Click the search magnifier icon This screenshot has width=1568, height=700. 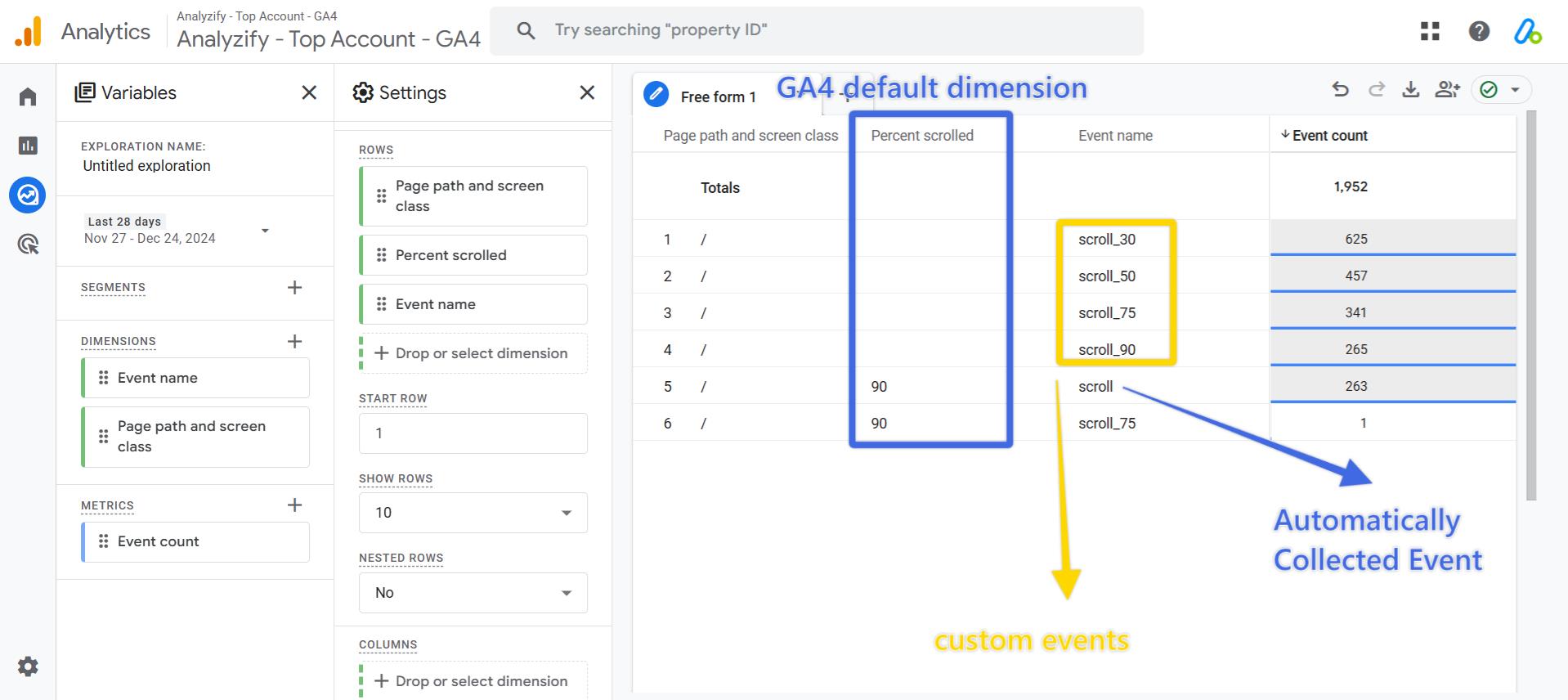tap(526, 31)
